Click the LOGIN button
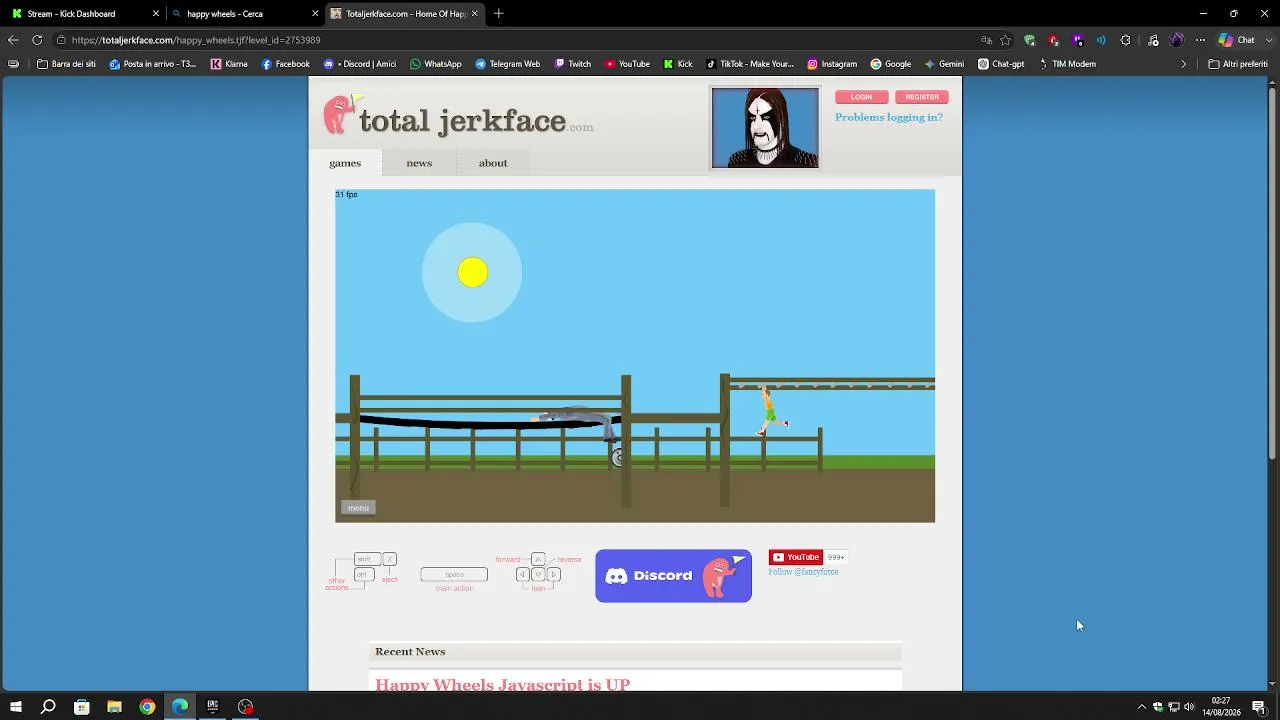Viewport: 1280px width, 720px height. [861, 97]
